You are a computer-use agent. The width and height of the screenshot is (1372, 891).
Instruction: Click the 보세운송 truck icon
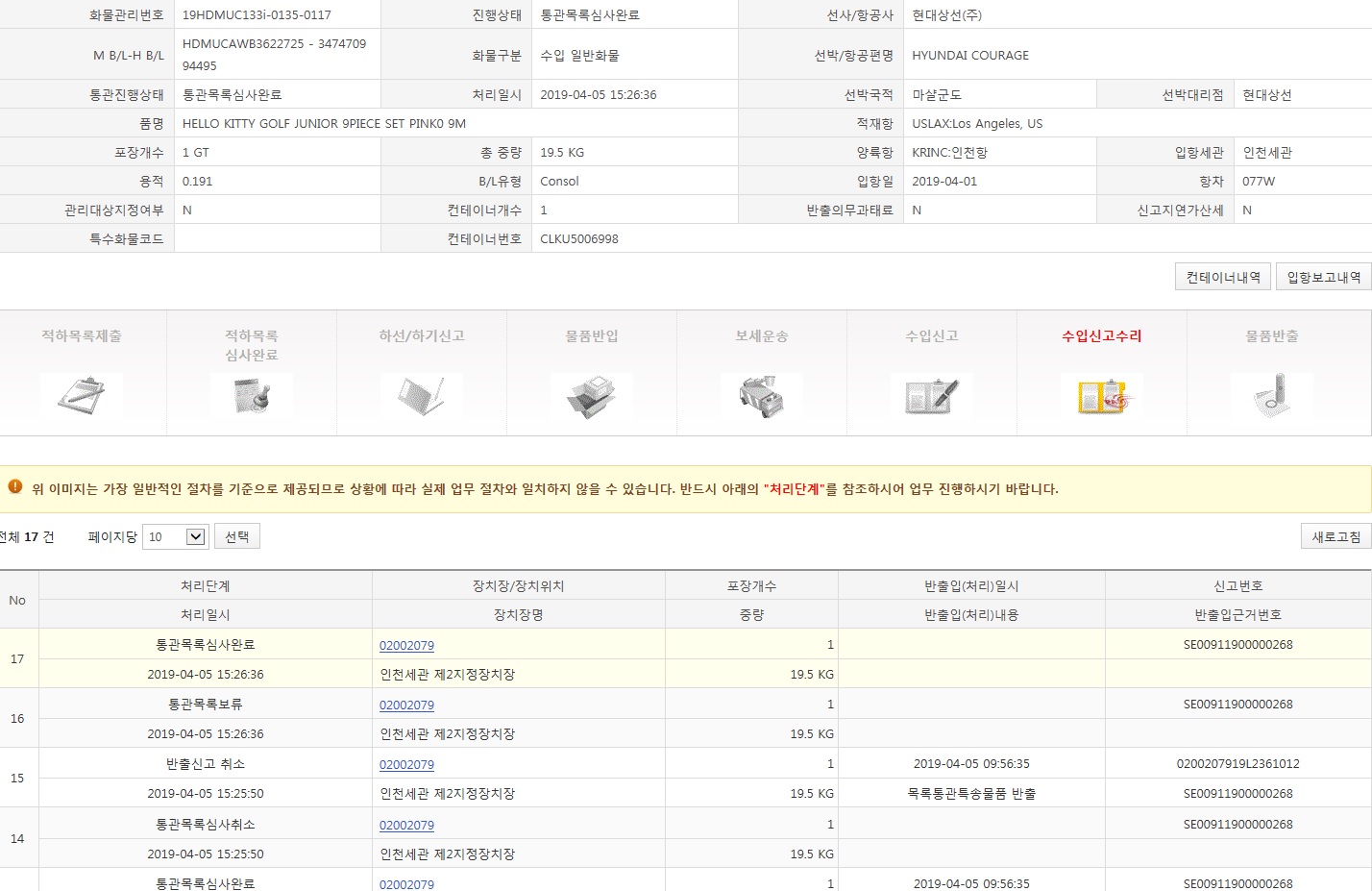pyautogui.click(x=762, y=395)
